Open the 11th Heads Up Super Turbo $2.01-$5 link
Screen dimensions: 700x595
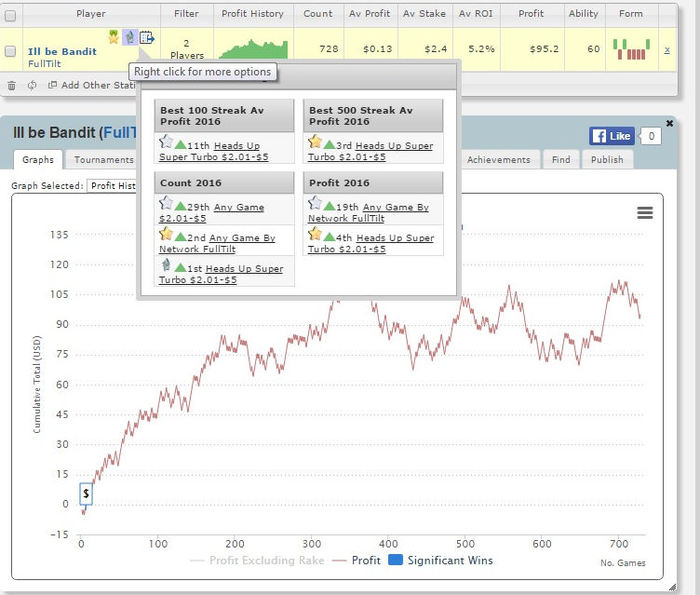coord(213,151)
